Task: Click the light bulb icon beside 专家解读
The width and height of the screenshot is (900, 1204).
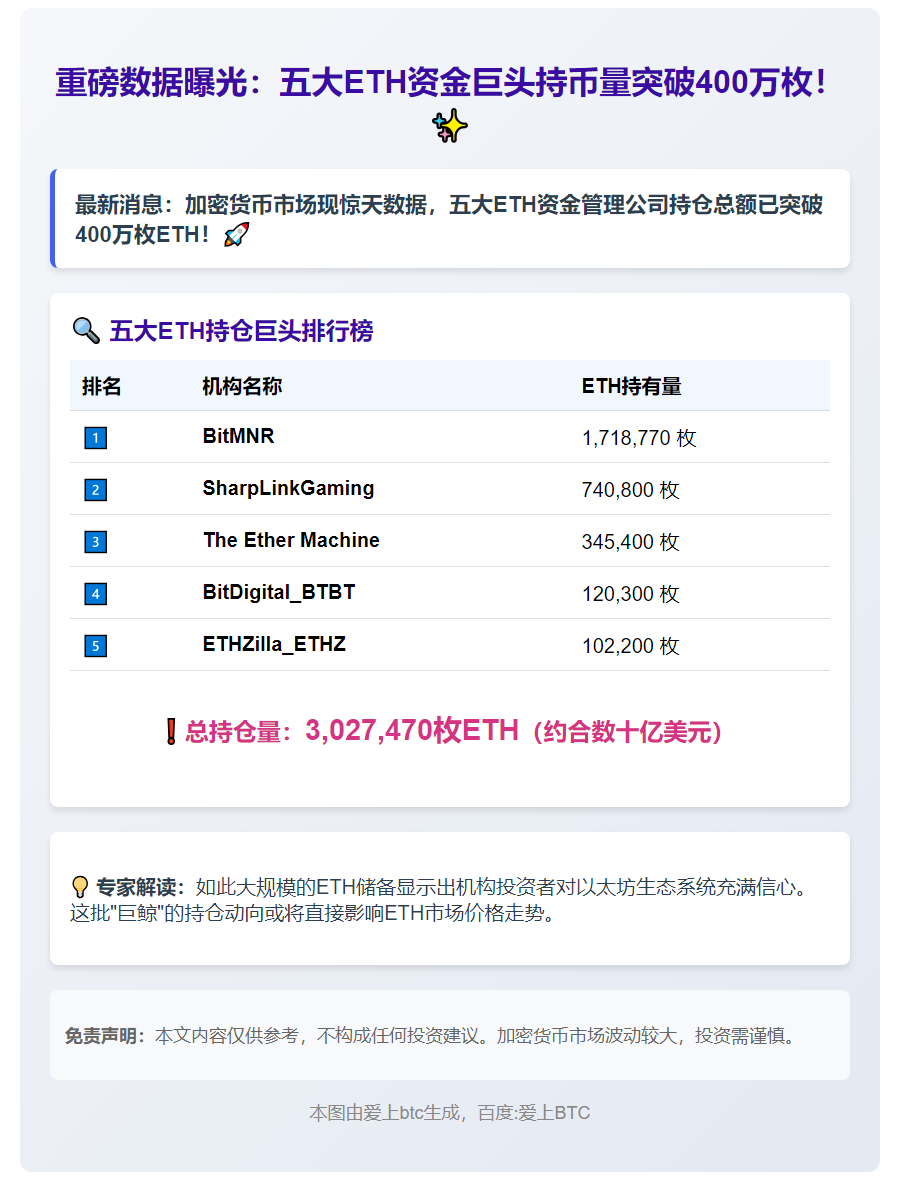Action: pos(81,887)
